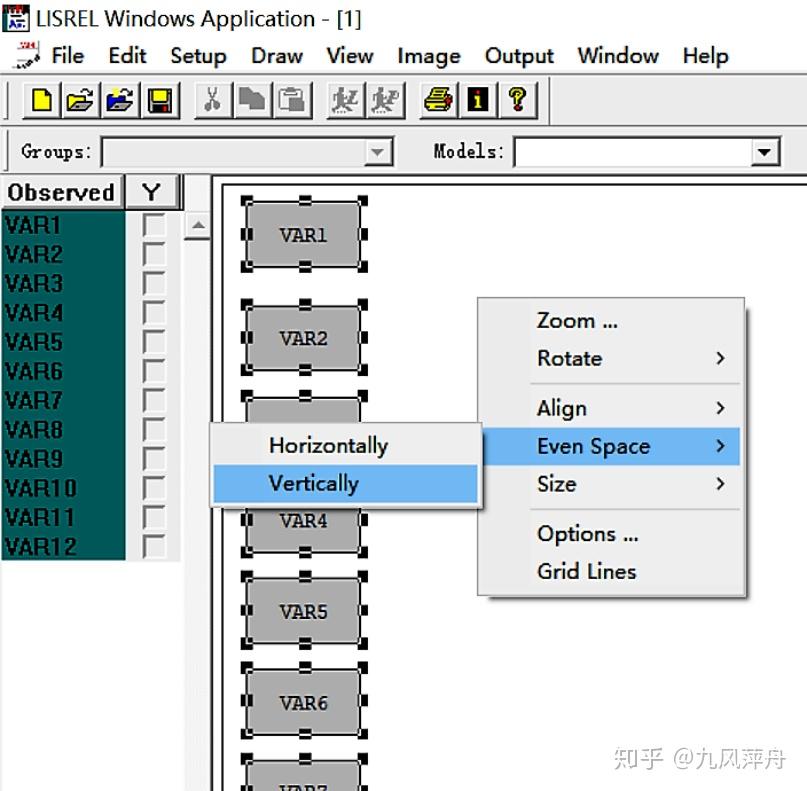Enable the Y checkbox for VAR5
807x791 pixels.
coord(154,342)
